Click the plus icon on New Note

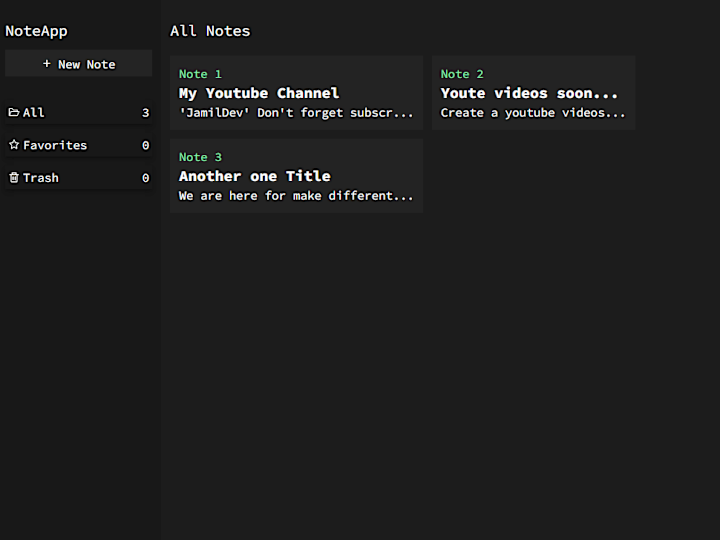(x=46, y=64)
